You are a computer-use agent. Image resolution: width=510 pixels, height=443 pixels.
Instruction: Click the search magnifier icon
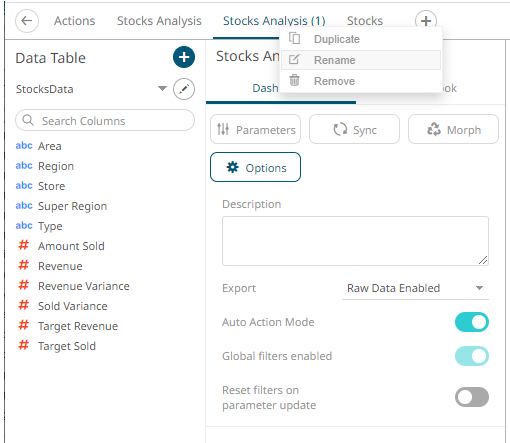(28, 120)
